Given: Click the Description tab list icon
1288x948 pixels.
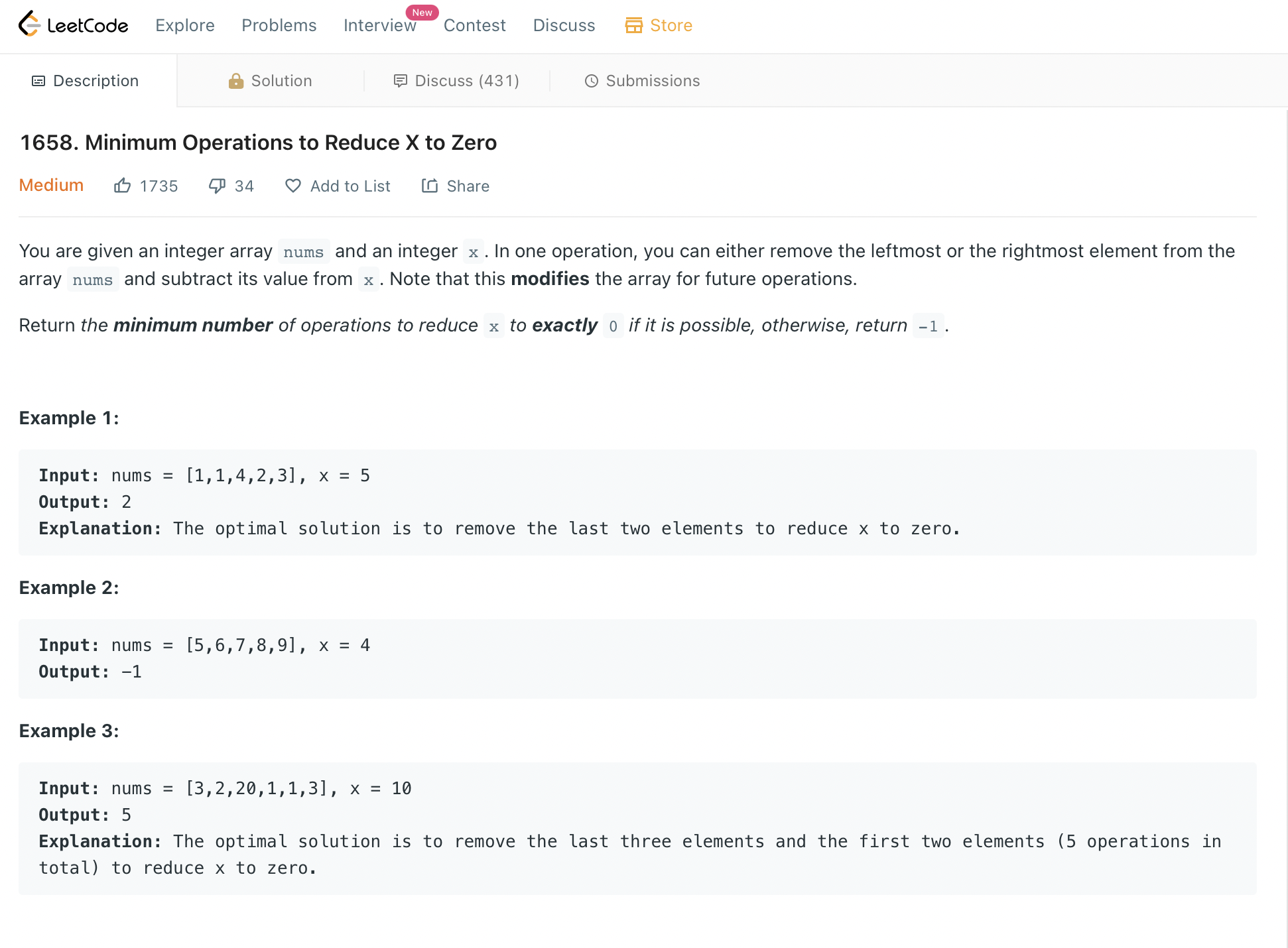Looking at the screenshot, I should pos(38,81).
